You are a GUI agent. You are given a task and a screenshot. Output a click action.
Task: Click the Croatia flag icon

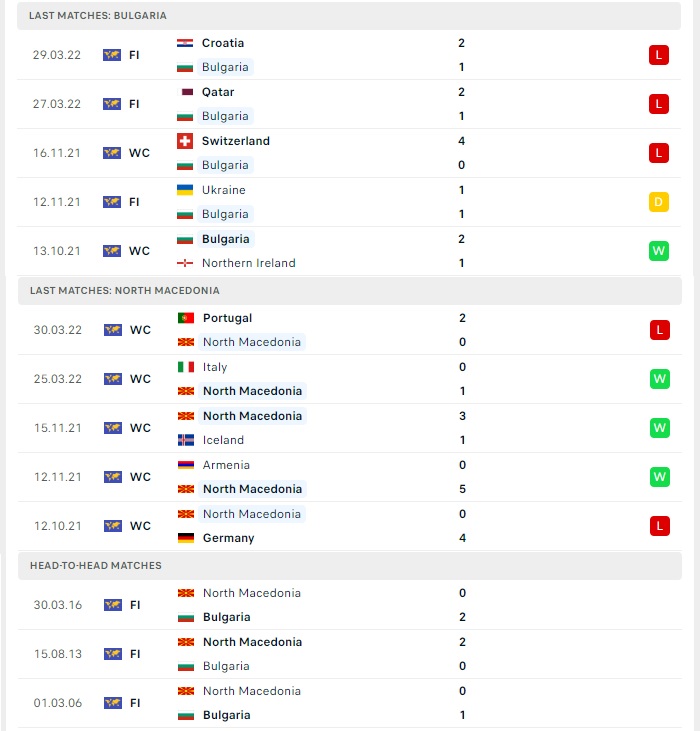185,43
